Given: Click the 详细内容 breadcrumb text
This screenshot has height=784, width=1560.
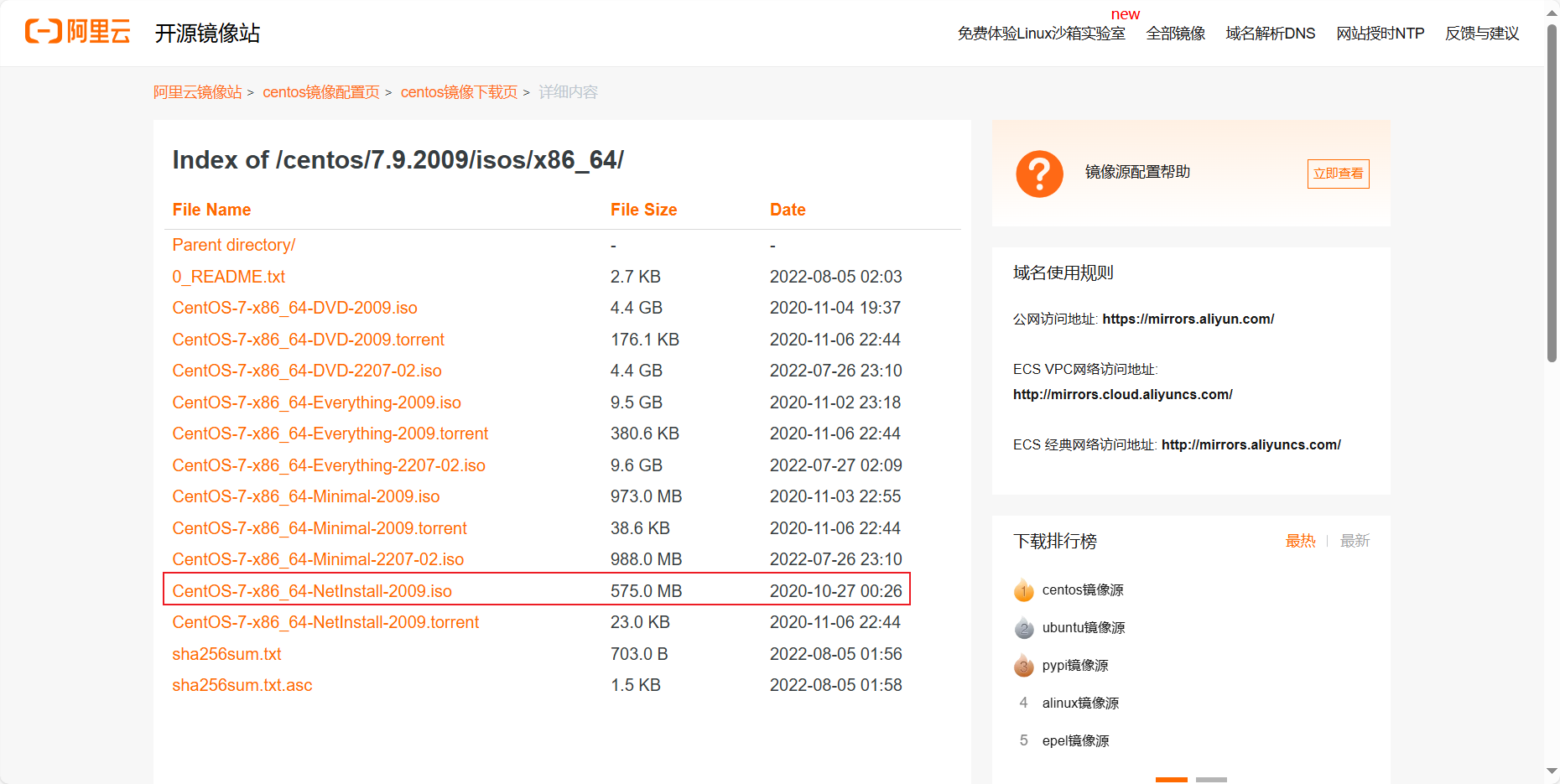Looking at the screenshot, I should tap(568, 92).
